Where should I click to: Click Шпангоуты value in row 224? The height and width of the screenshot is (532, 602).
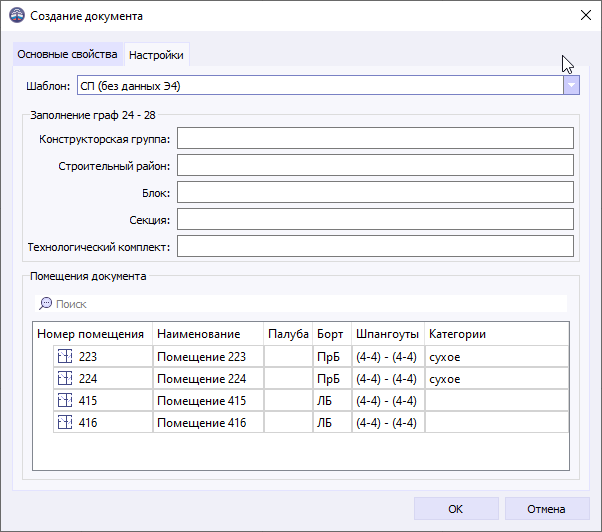(x=388, y=378)
